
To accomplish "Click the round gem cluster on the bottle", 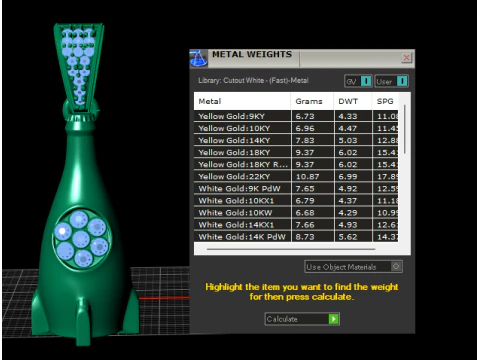I will [81, 238].
